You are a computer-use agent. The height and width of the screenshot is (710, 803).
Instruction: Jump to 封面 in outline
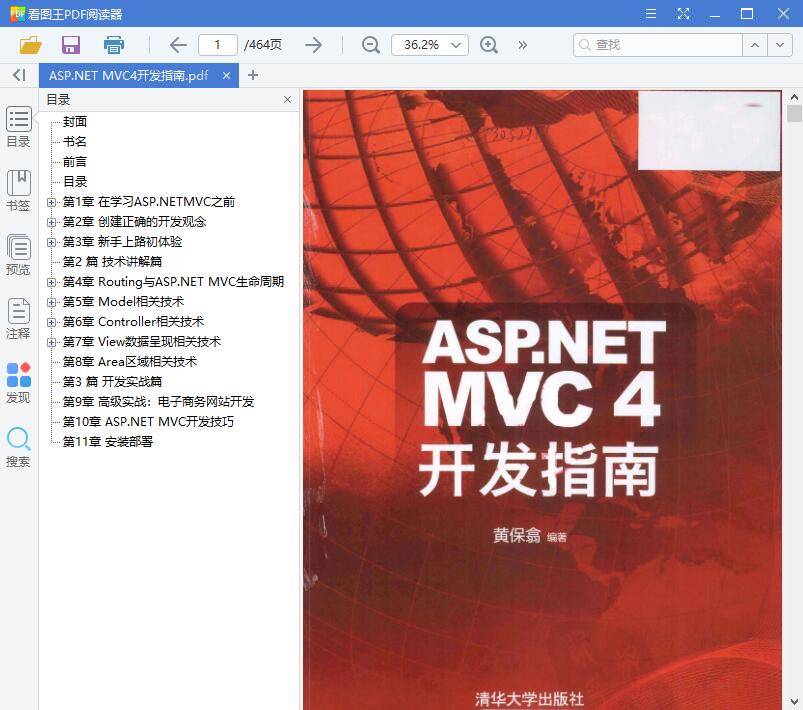click(x=75, y=121)
